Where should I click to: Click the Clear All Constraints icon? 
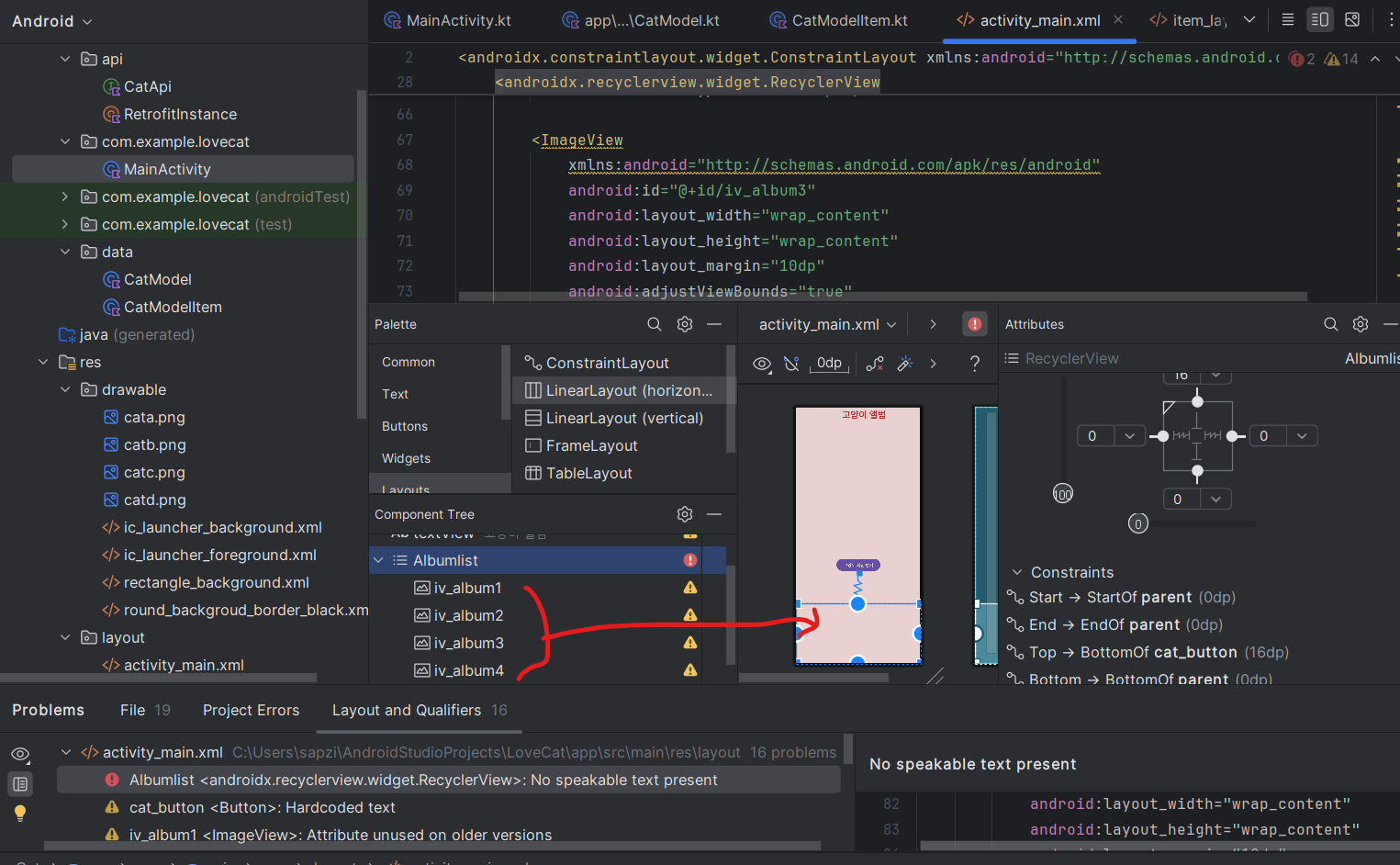point(875,364)
